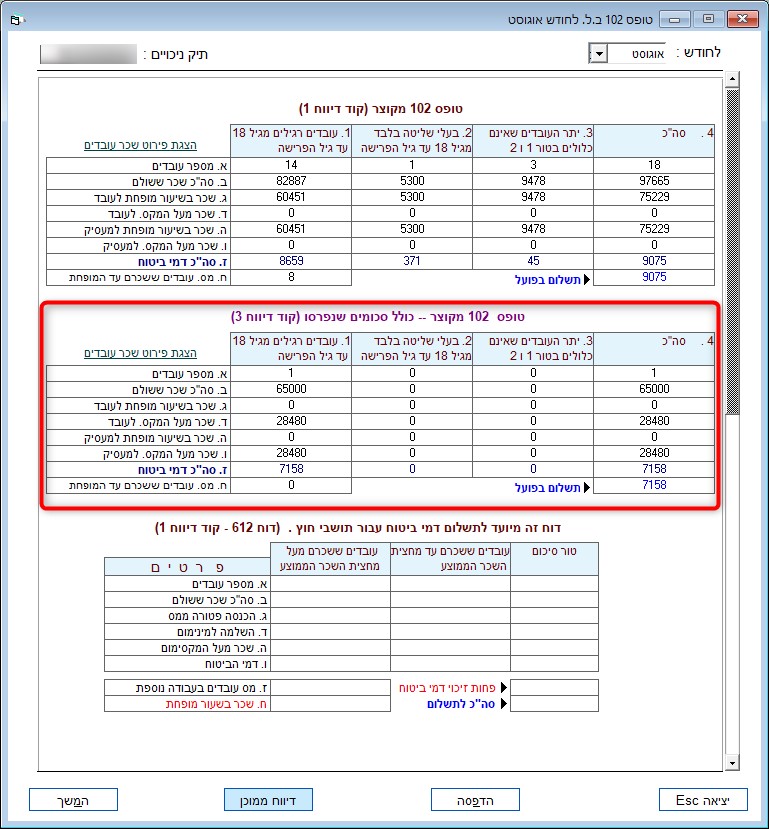This screenshot has height=829, width=769.
Task: Click the scrollbar down arrow
Action: 732,762
